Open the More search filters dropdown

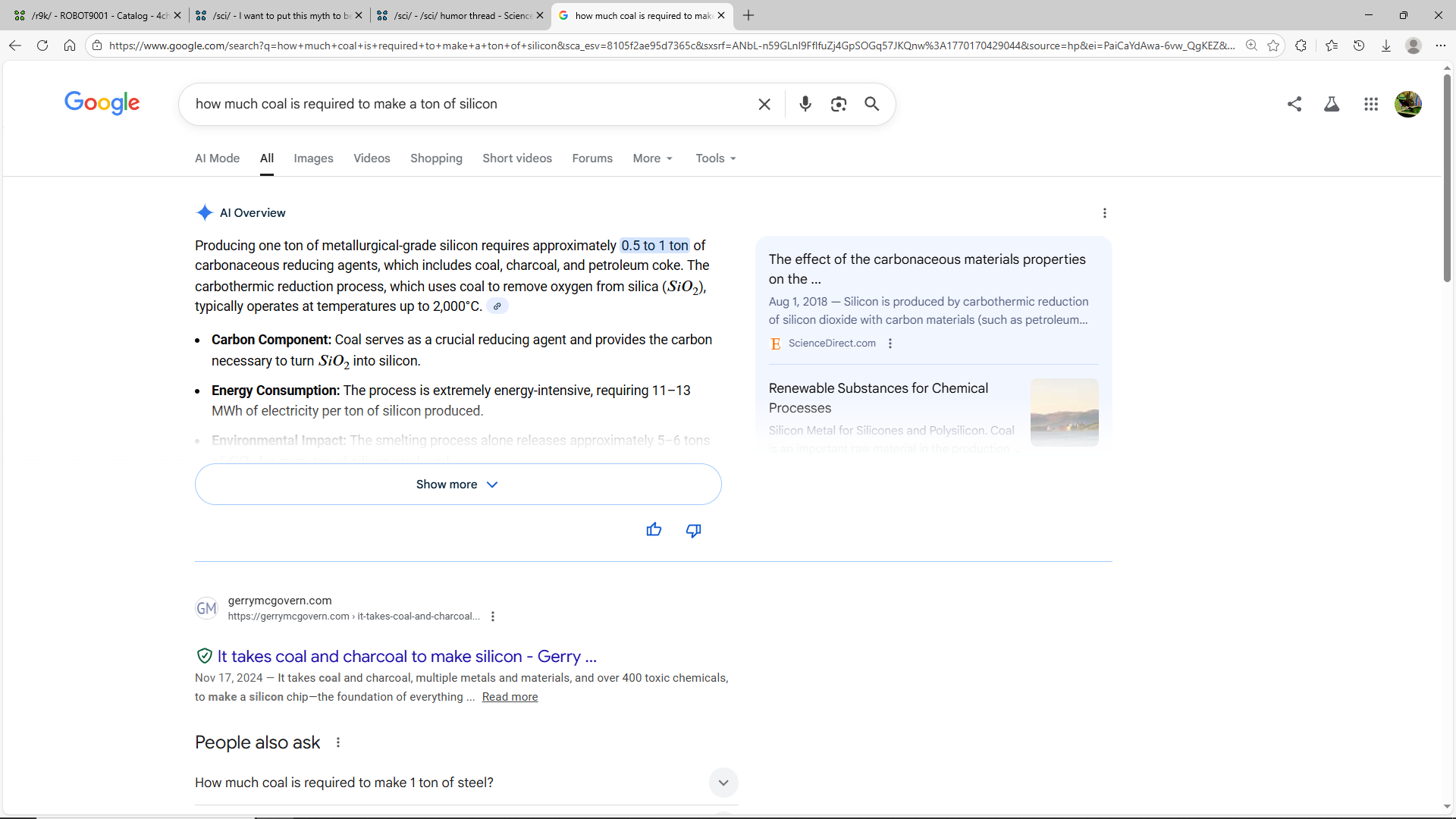tap(652, 158)
